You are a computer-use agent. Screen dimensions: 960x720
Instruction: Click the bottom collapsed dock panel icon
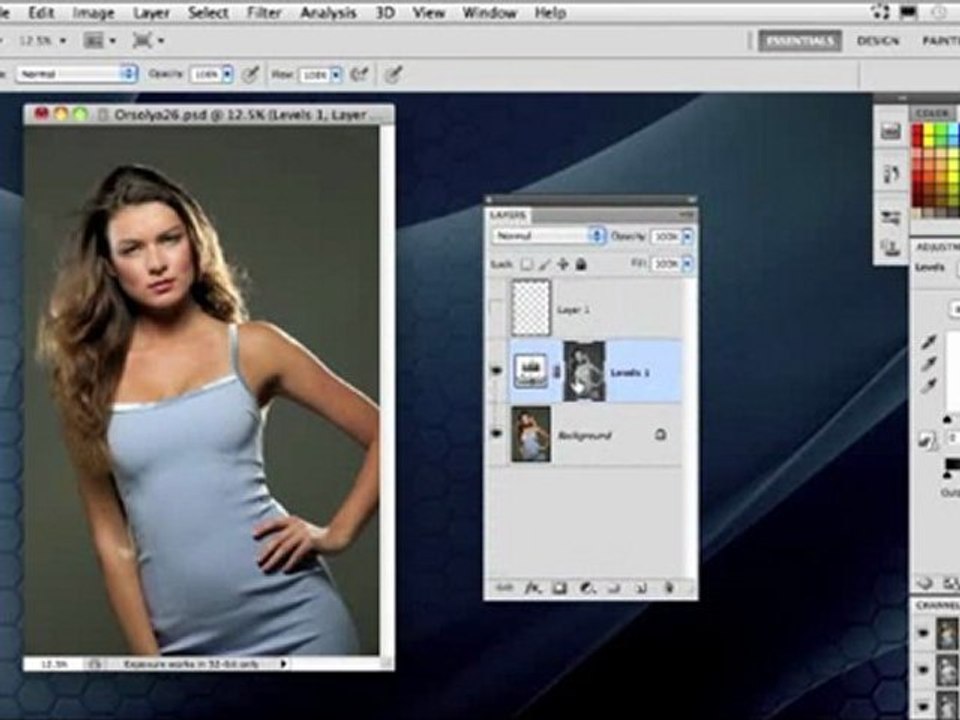[890, 247]
